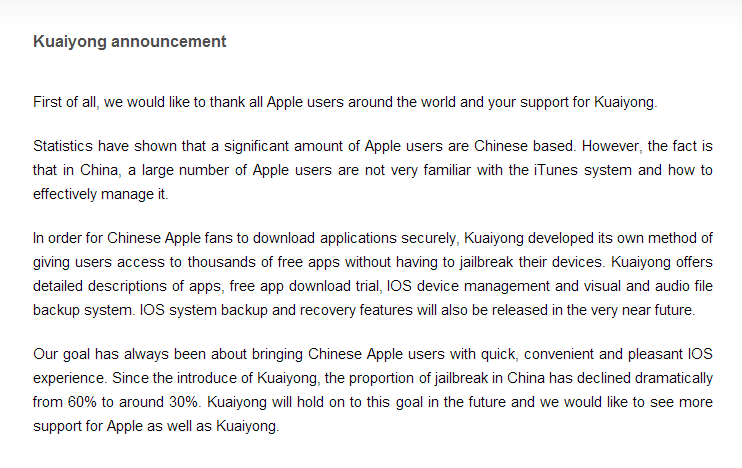Click the paragraph beginning 'First of all'

coord(345,102)
